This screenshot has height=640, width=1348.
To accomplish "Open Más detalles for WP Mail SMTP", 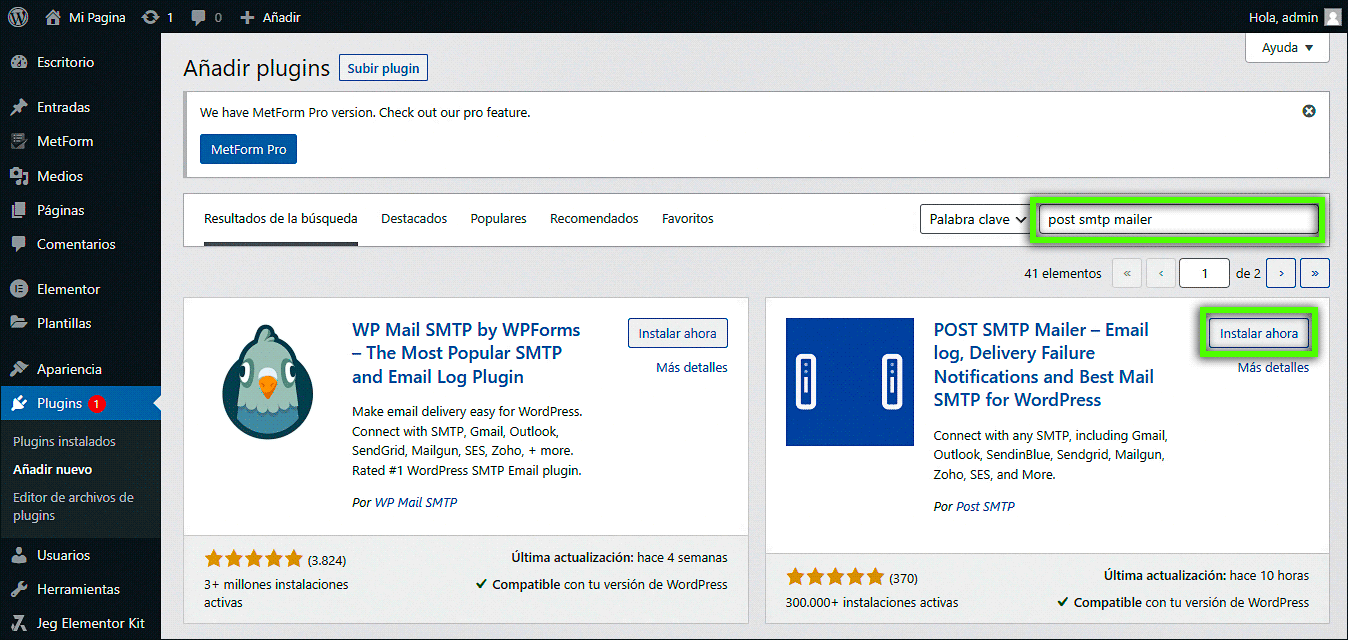I will (691, 367).
